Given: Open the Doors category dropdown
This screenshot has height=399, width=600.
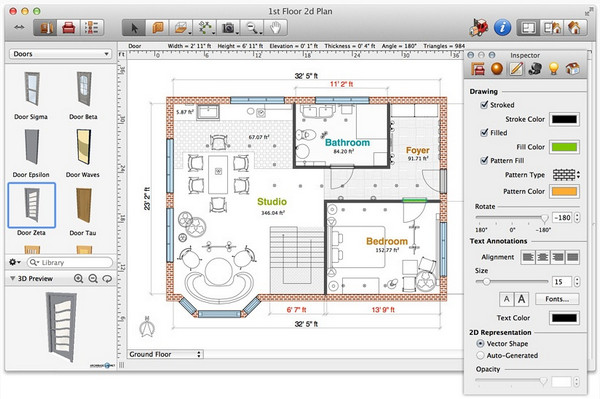Looking at the screenshot, I should (x=60, y=54).
